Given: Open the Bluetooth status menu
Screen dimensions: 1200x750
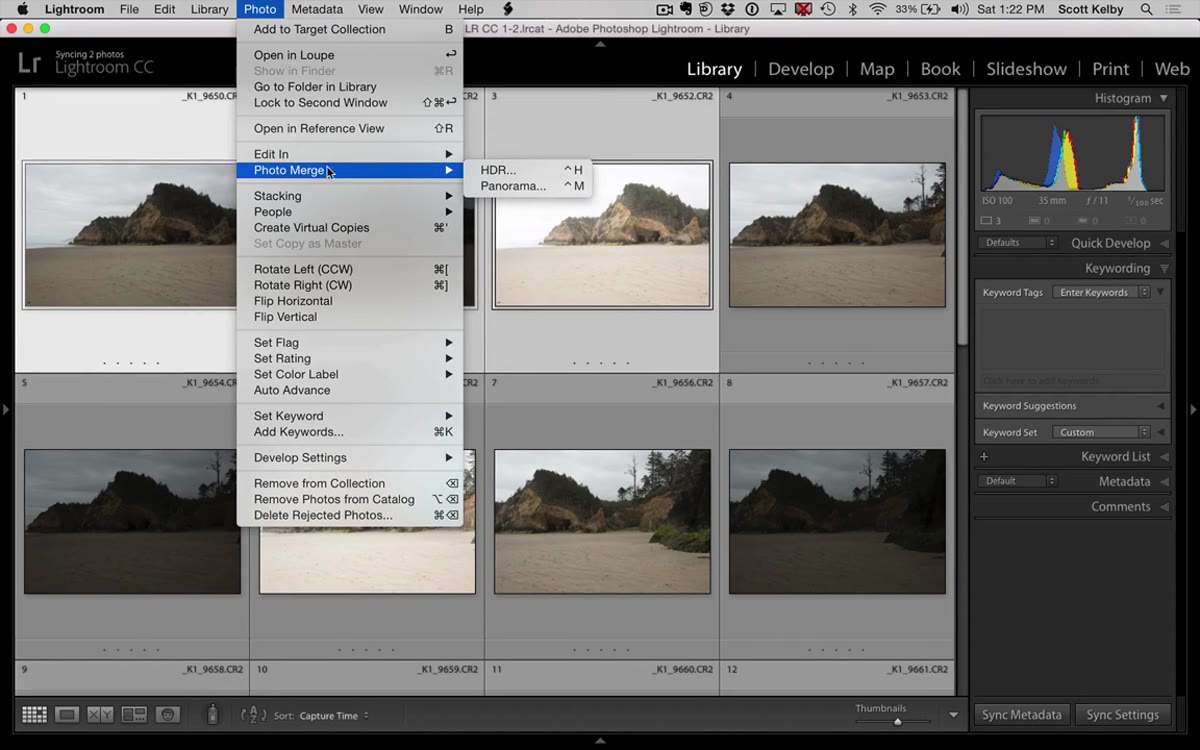Looking at the screenshot, I should [x=853, y=9].
